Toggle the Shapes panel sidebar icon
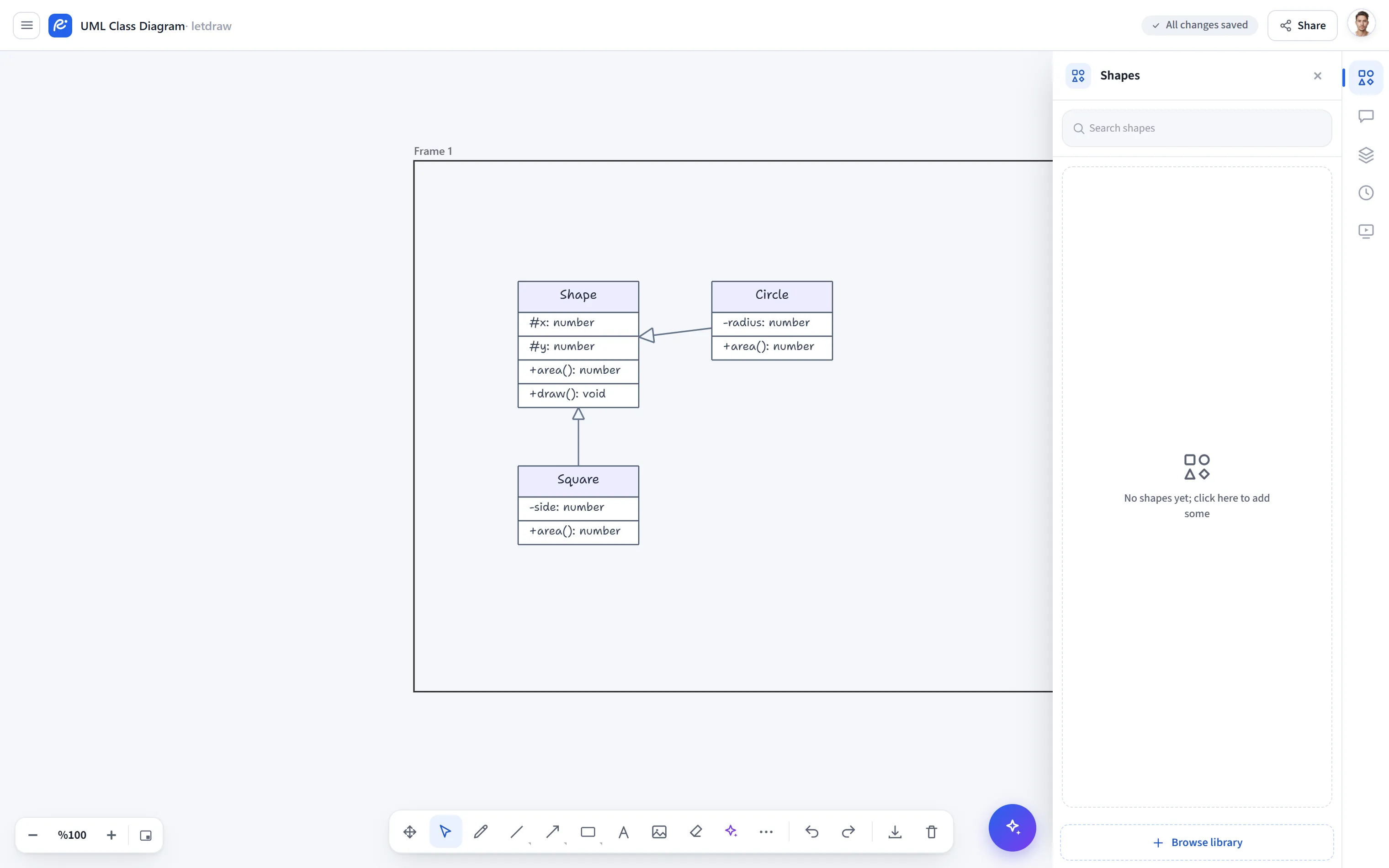The image size is (1389, 868). [1366, 78]
